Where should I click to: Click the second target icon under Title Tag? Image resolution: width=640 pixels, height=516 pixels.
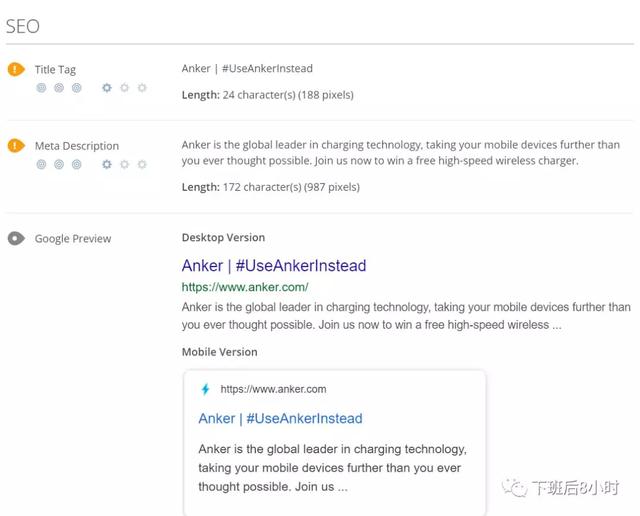click(59, 87)
